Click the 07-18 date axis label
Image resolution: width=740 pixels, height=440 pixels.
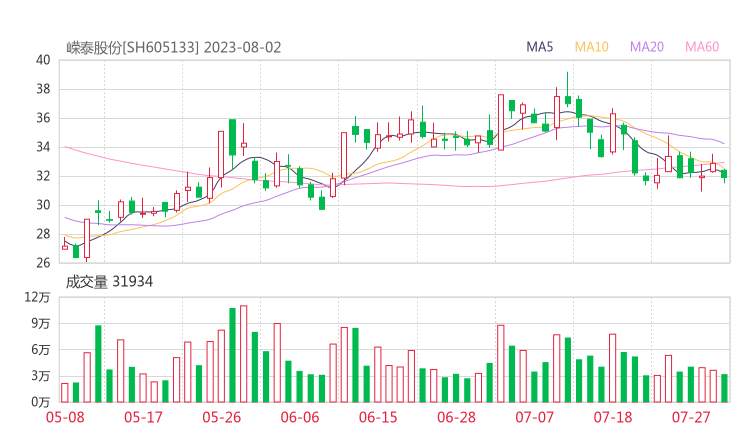tap(613, 417)
